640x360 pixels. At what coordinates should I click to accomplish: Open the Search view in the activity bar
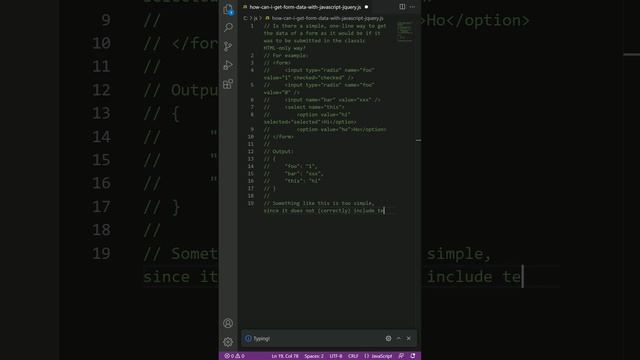228,27
